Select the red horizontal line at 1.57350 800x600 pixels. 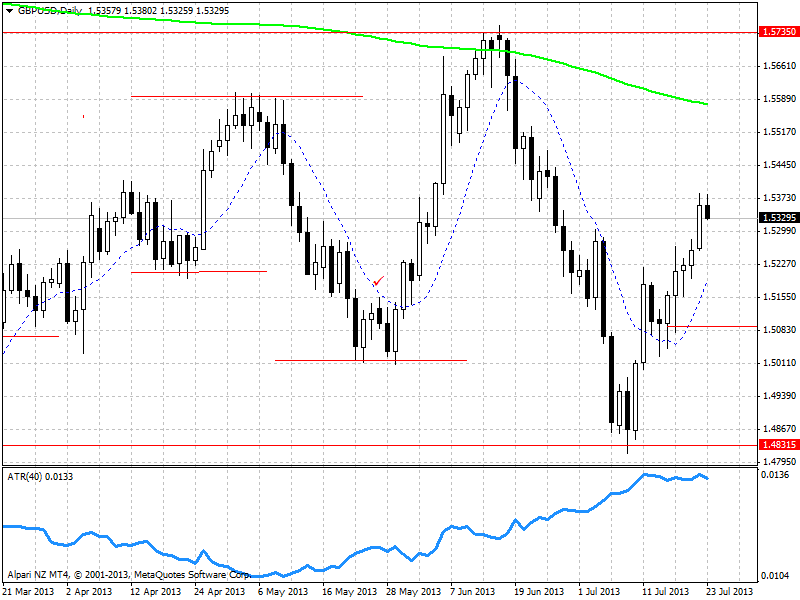pos(380,32)
